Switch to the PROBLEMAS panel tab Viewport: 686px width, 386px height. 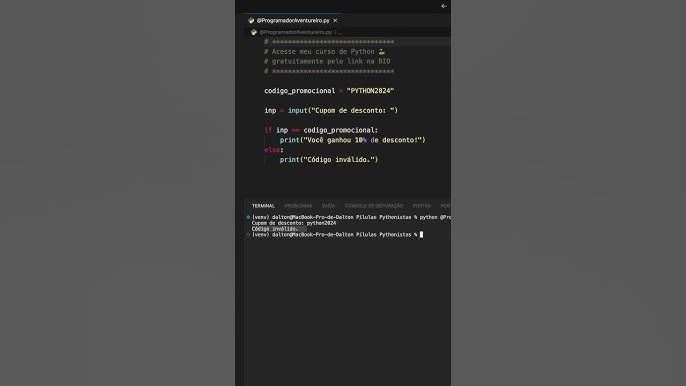click(x=298, y=206)
